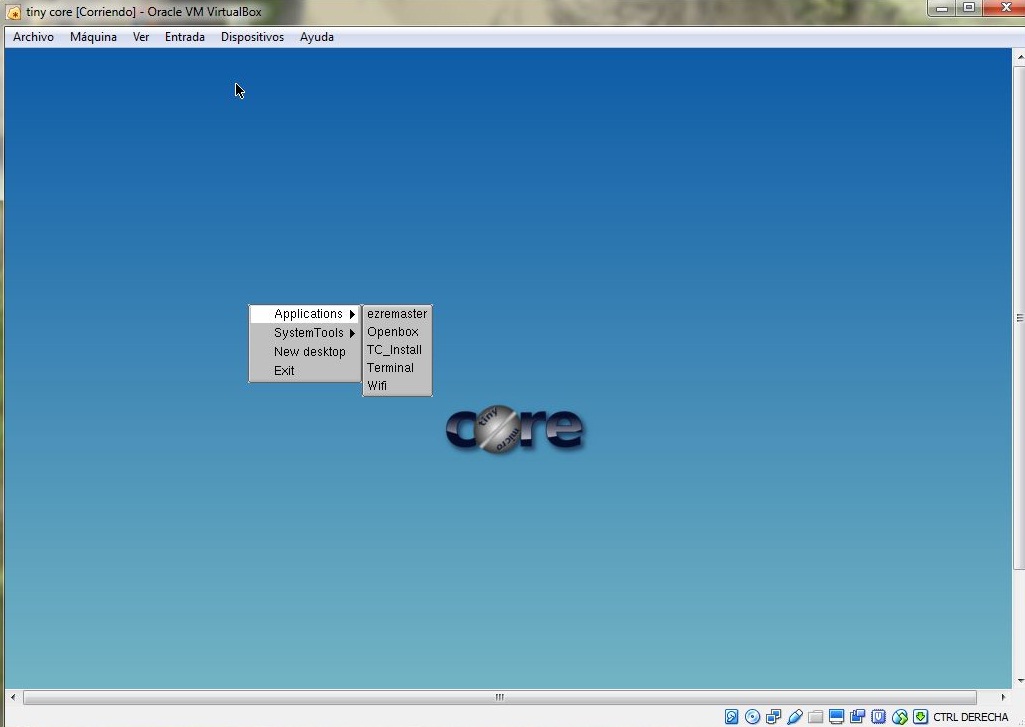Click the tiny core logo on desktop
Screen dimensions: 1025x727
pos(514,430)
